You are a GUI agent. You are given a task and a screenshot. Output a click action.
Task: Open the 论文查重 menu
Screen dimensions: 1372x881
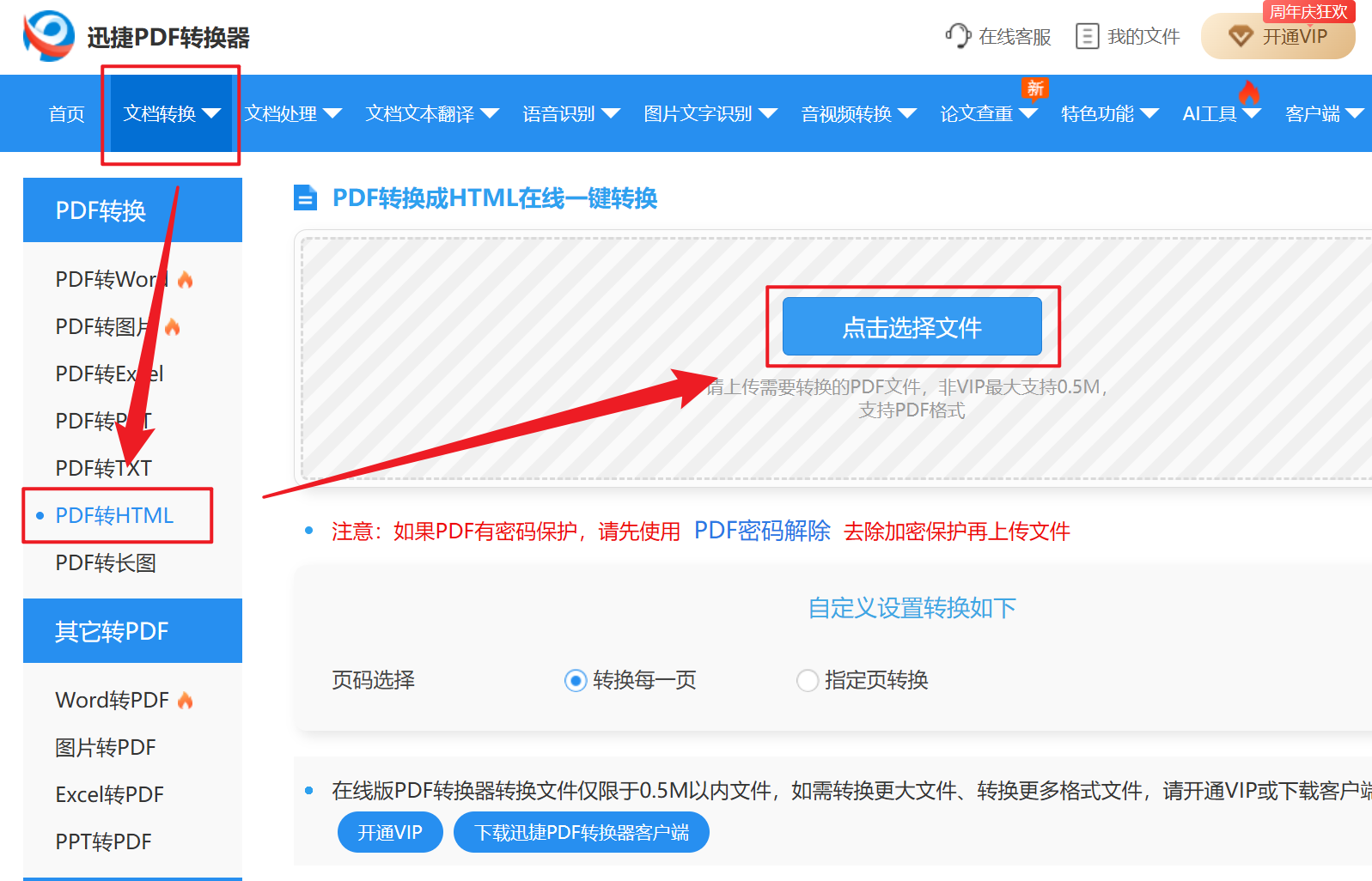(x=989, y=113)
